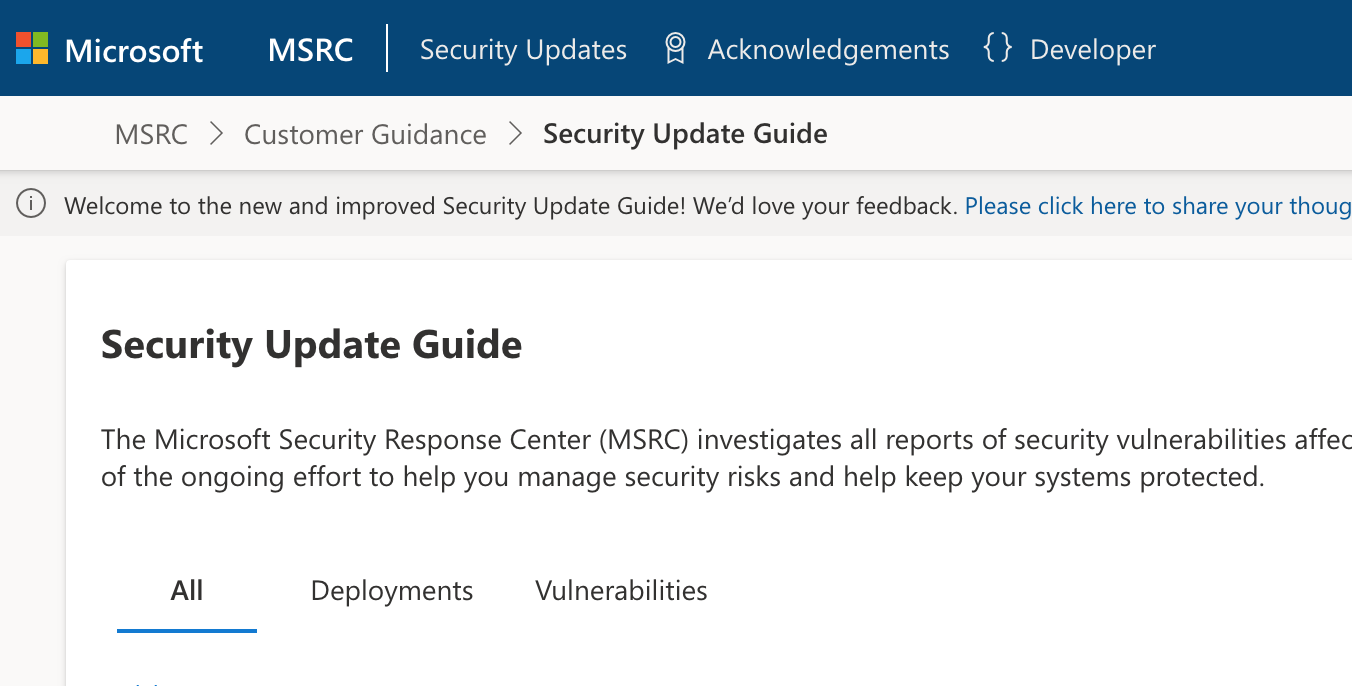
Task: Open the Developer text link
Action: 1092,50
